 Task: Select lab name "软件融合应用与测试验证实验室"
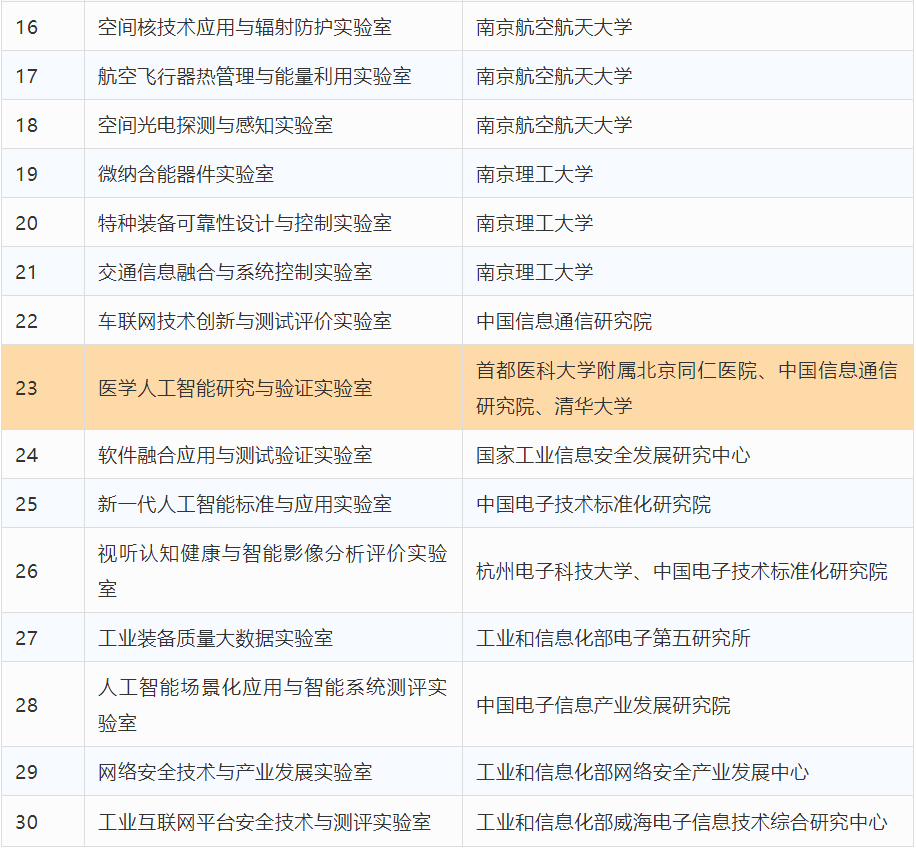tap(235, 455)
